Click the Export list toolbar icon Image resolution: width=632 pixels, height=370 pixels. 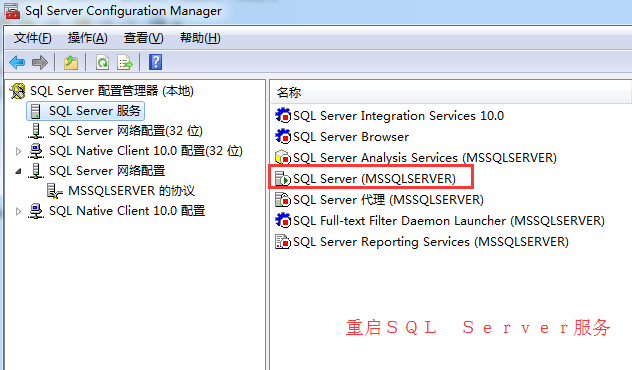point(125,62)
